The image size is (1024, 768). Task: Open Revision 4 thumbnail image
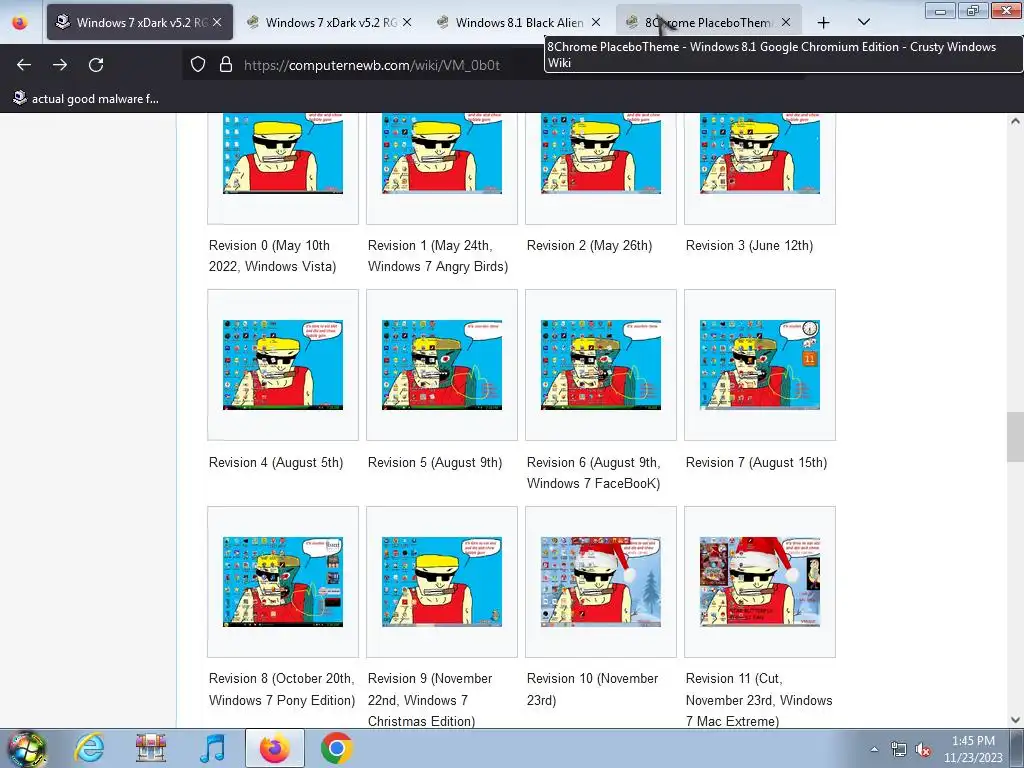point(283,365)
